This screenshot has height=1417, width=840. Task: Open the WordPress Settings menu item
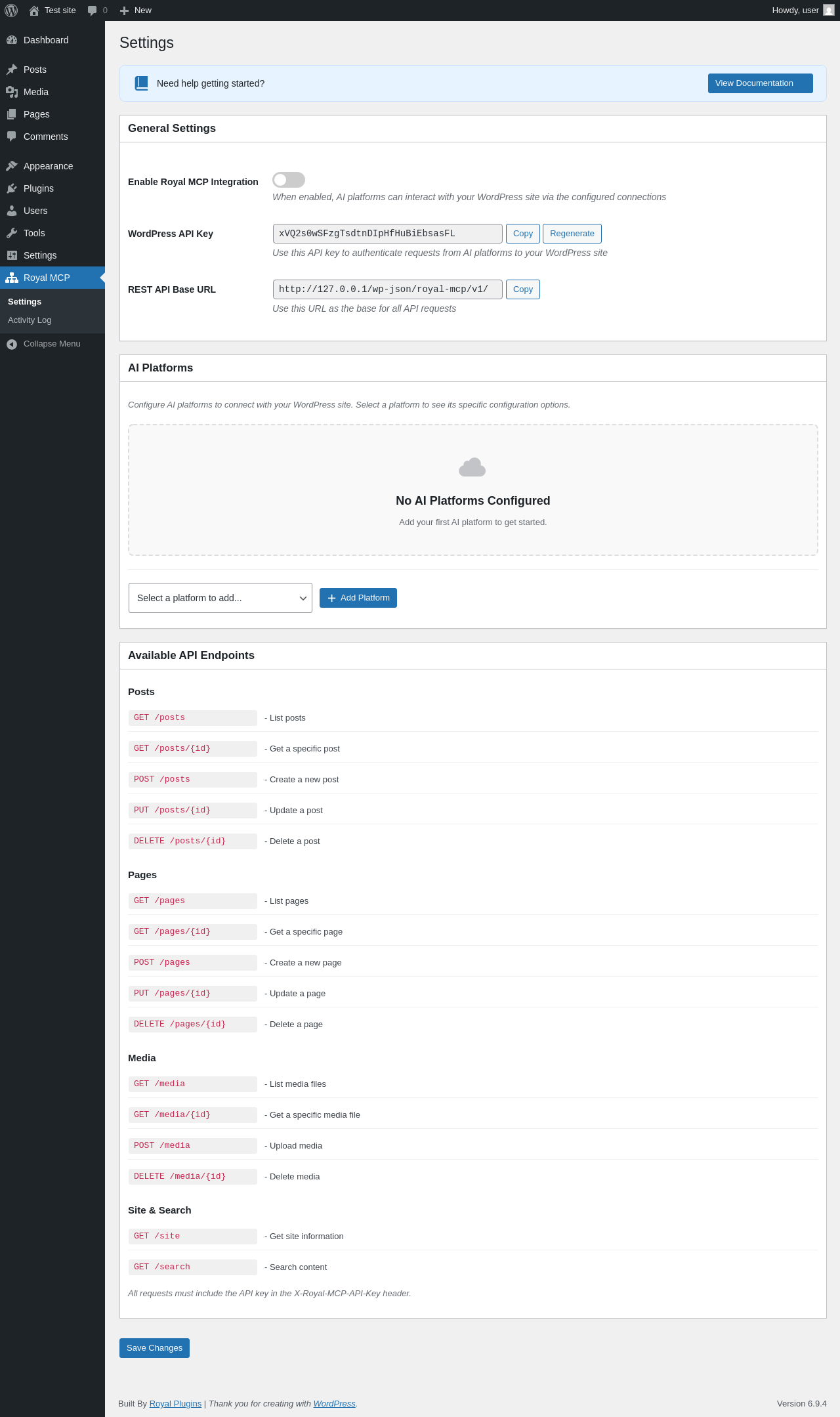[x=52, y=255]
